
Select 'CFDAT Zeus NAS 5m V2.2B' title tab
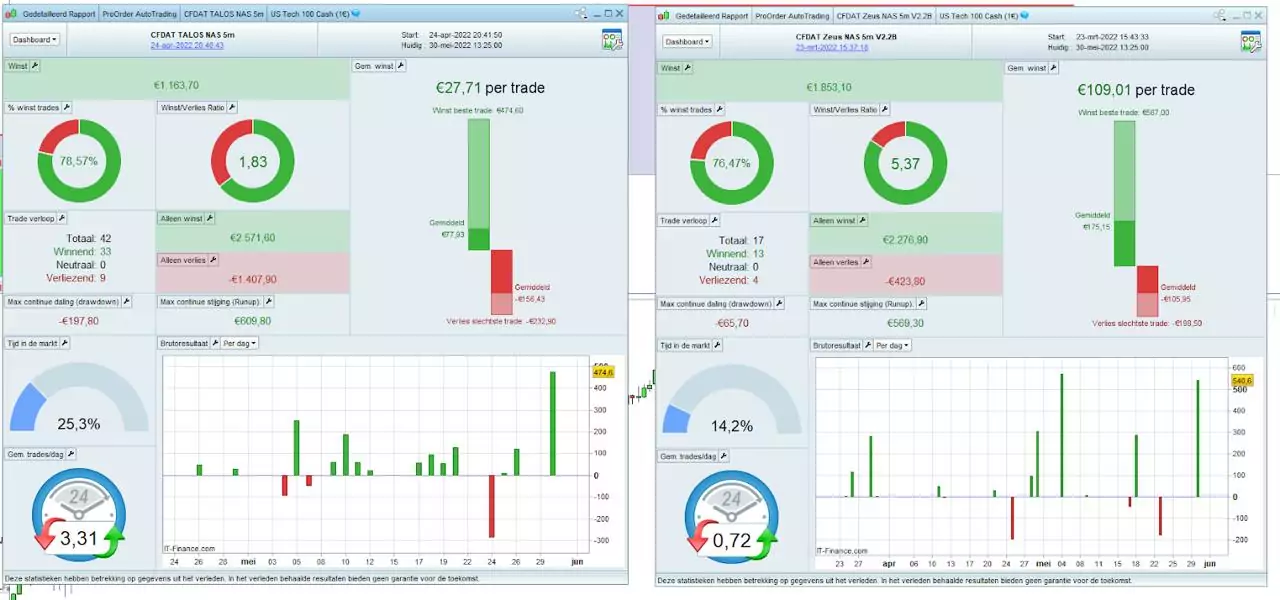click(884, 16)
